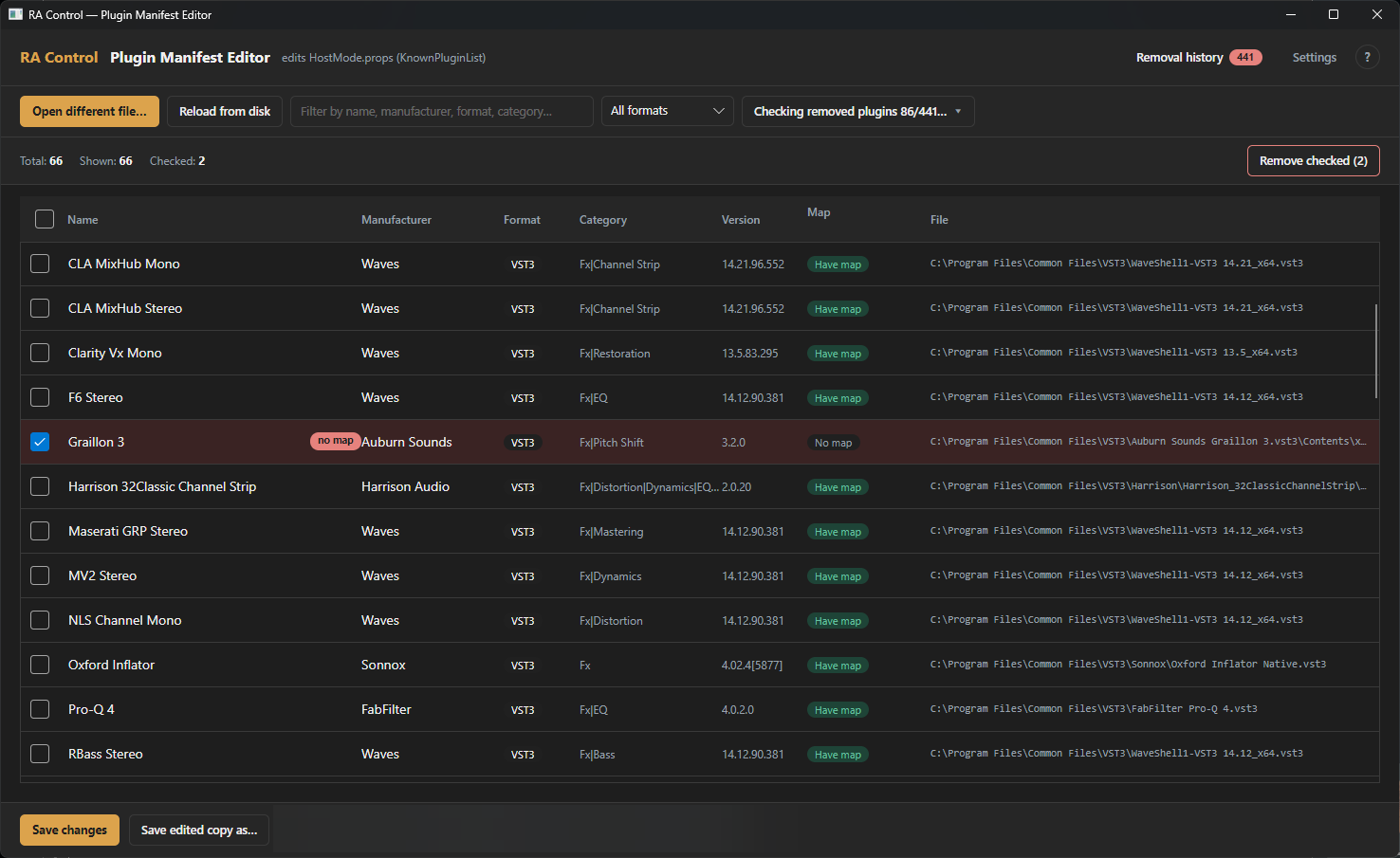The width and height of the screenshot is (1400, 858).
Task: Sort by the Version column header
Action: [x=741, y=220]
